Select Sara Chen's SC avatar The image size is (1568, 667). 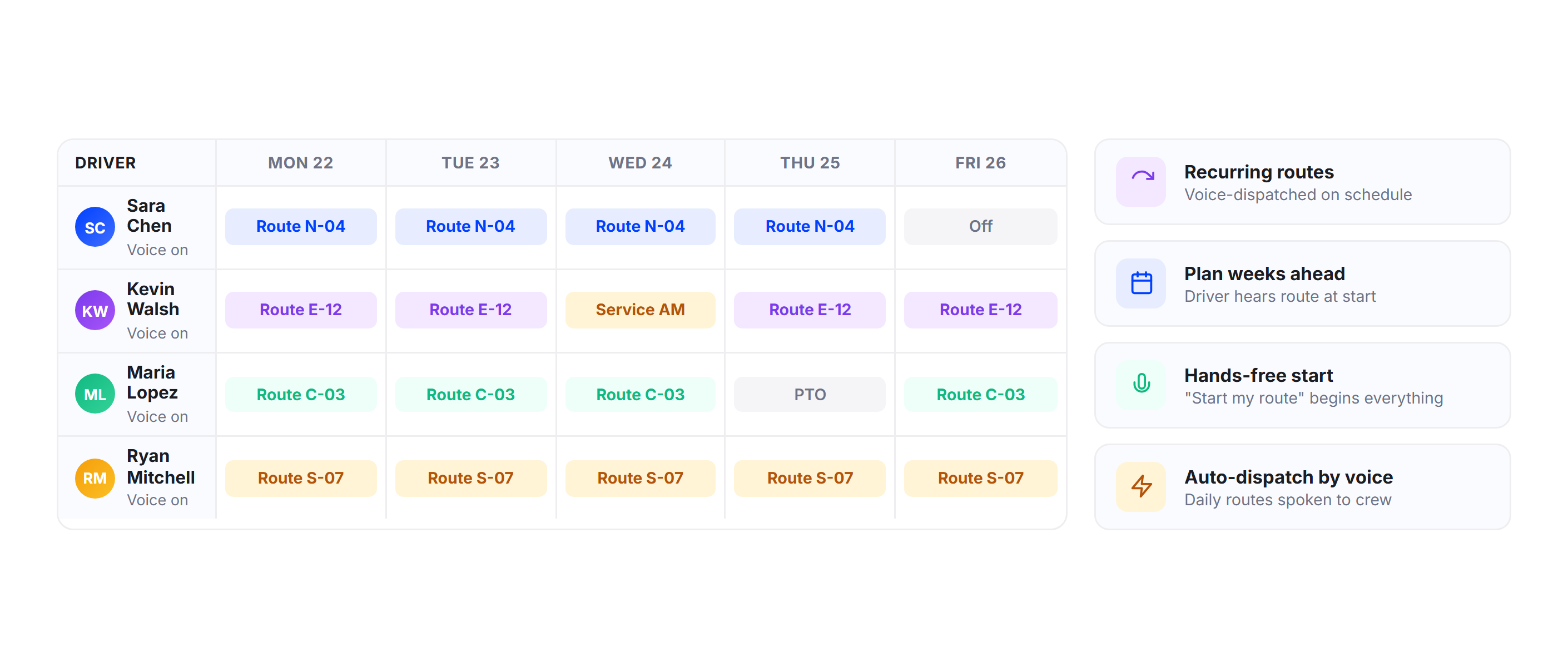click(95, 227)
